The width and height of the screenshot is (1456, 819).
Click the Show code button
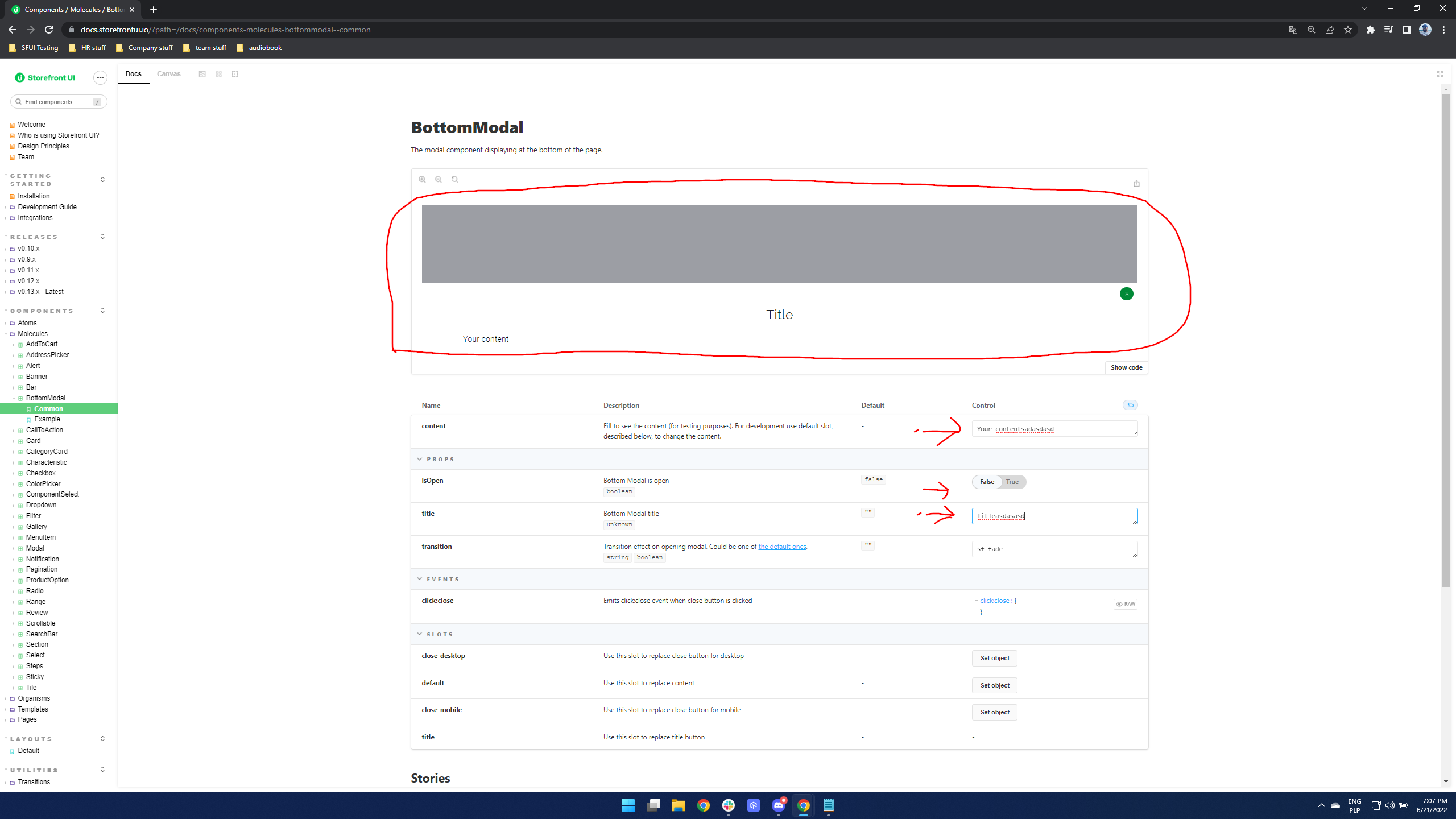pos(1126,367)
